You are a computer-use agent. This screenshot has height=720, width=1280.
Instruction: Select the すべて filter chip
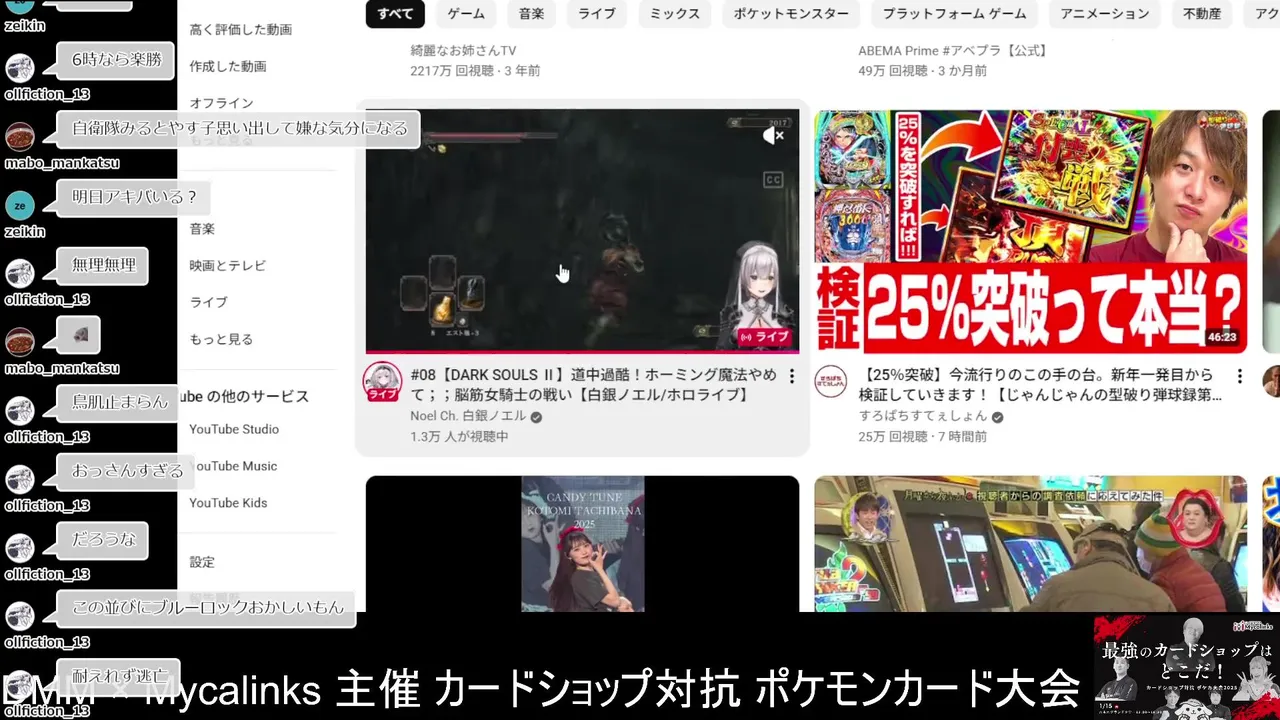click(x=396, y=14)
